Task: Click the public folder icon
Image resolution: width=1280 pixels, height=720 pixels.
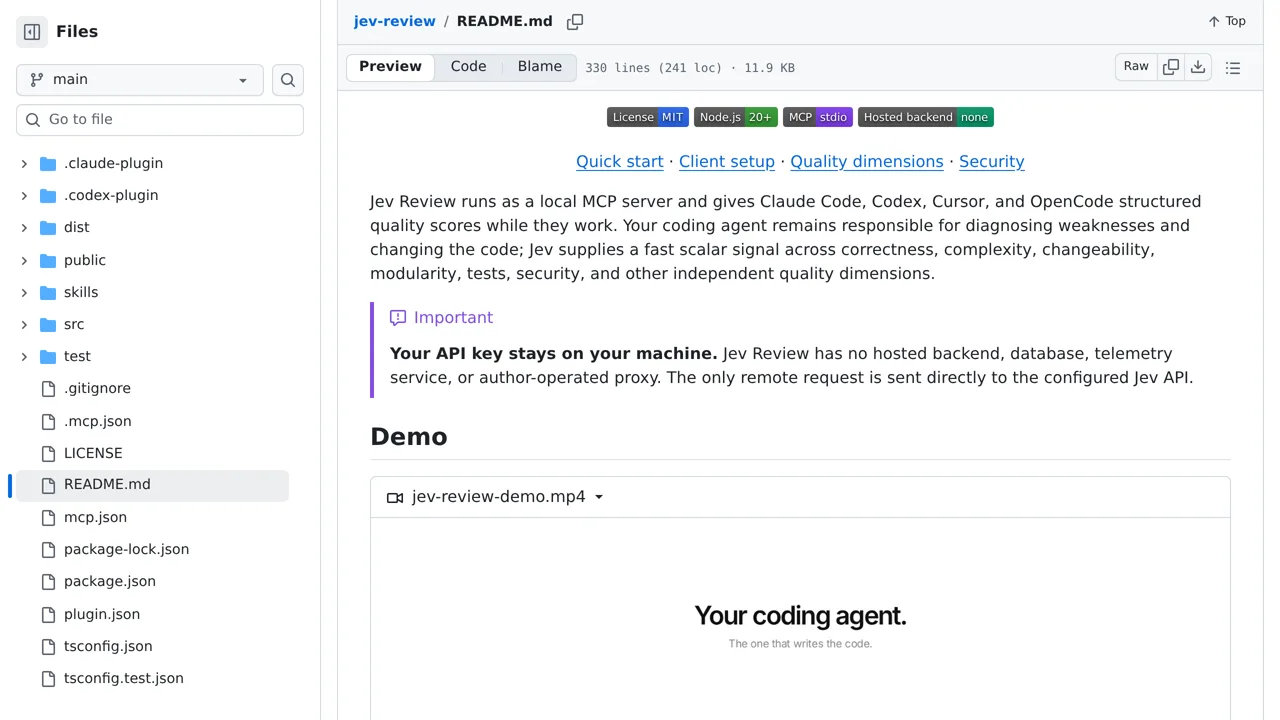Action: 48,260
